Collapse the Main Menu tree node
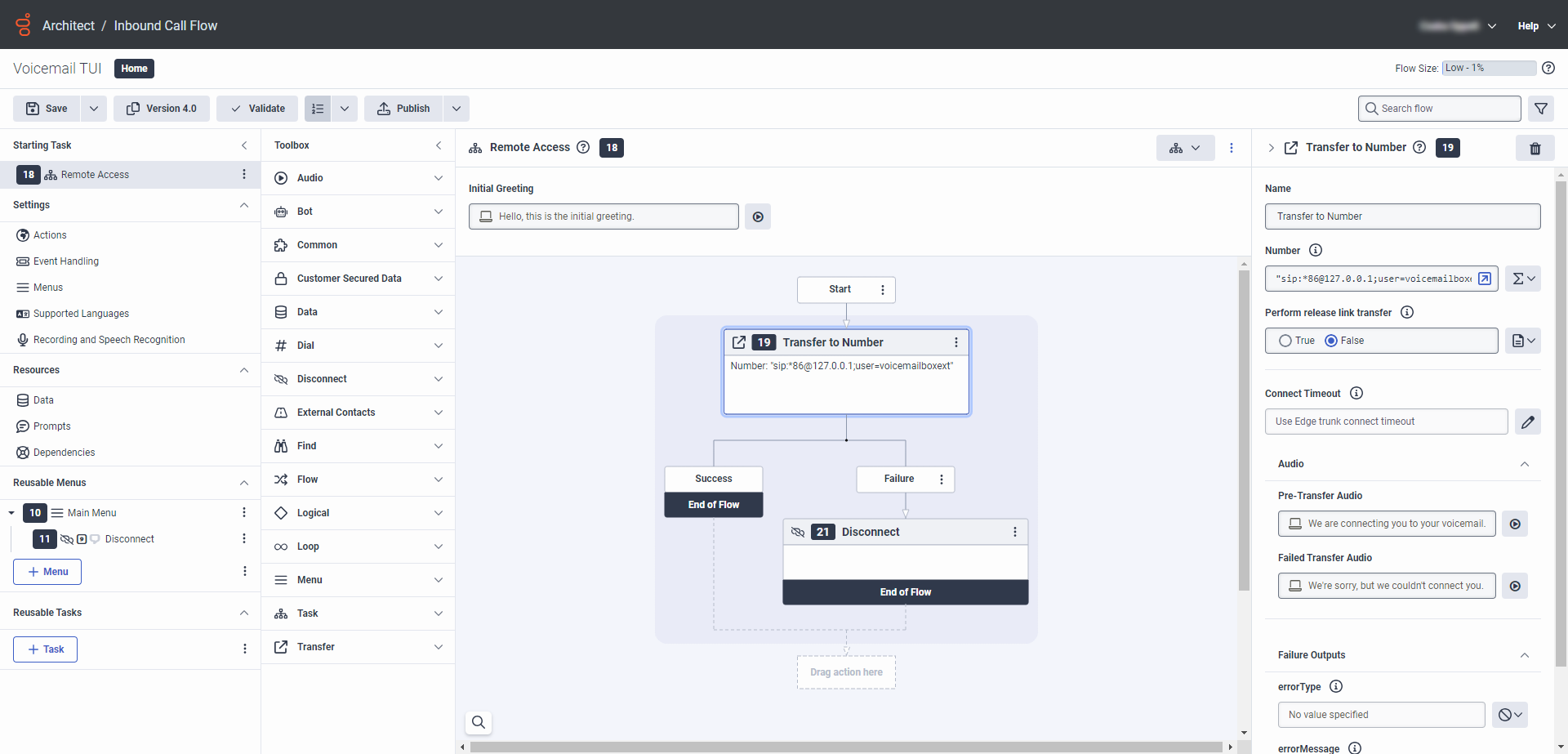 click(11, 513)
